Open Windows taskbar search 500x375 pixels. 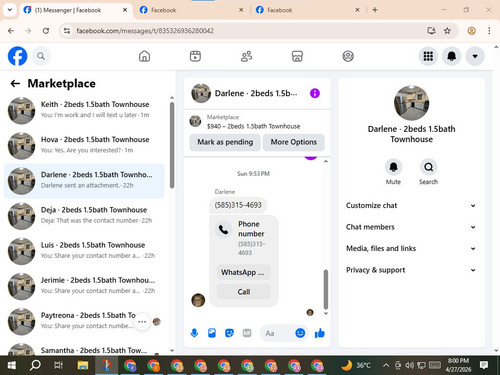(35, 365)
